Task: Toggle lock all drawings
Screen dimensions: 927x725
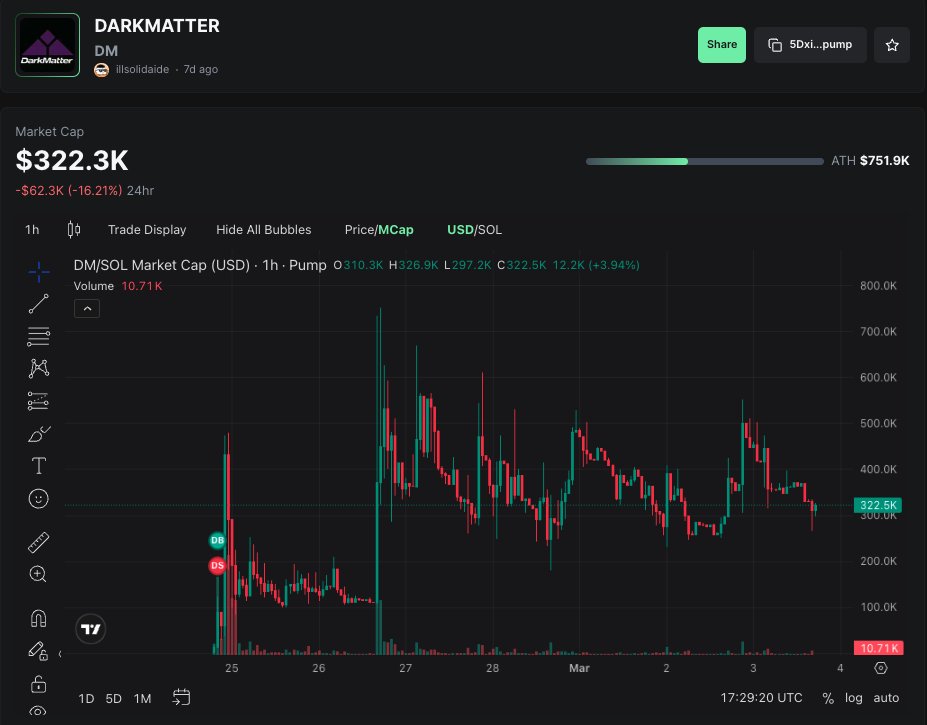Action: 38,684
